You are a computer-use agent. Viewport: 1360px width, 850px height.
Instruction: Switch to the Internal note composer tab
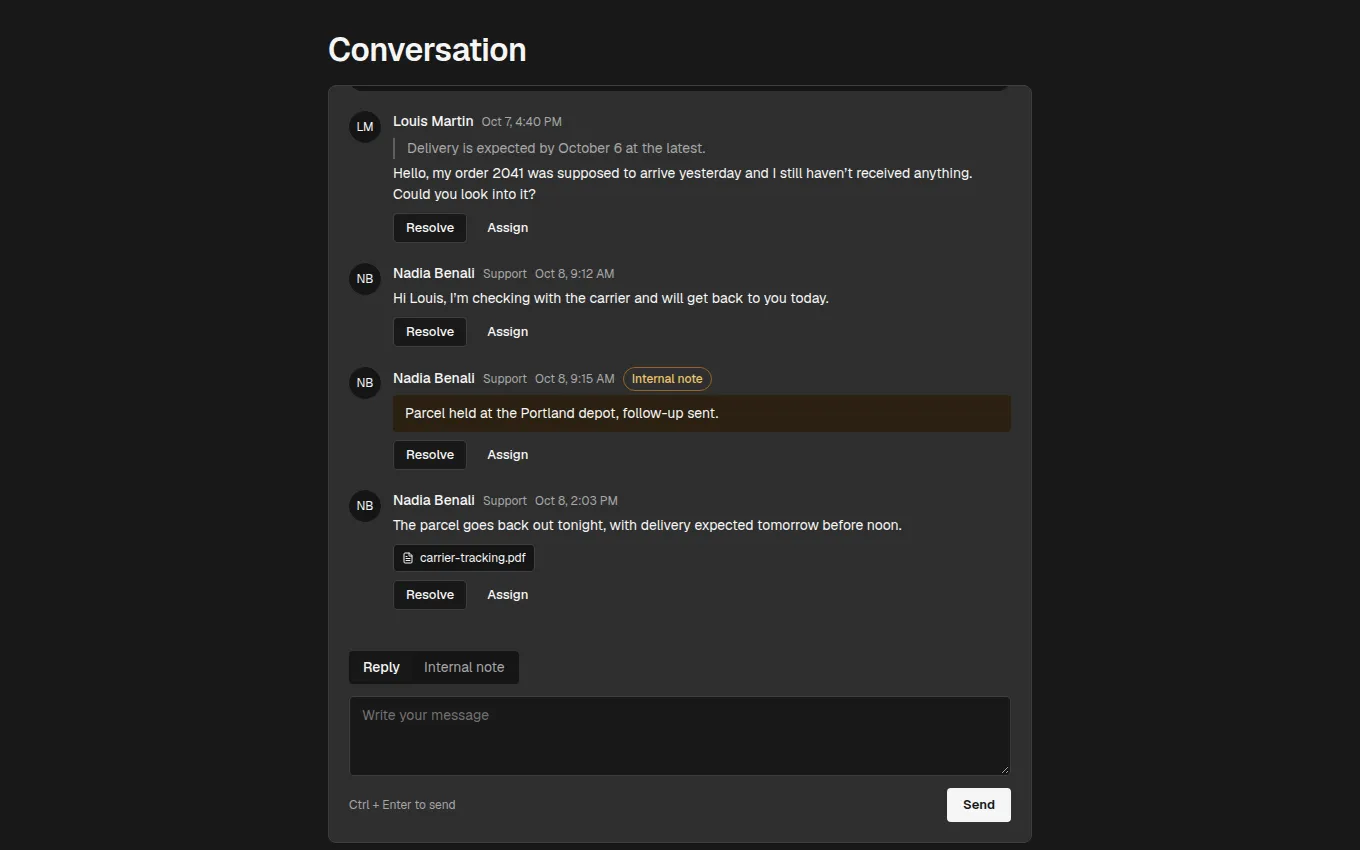pos(464,668)
